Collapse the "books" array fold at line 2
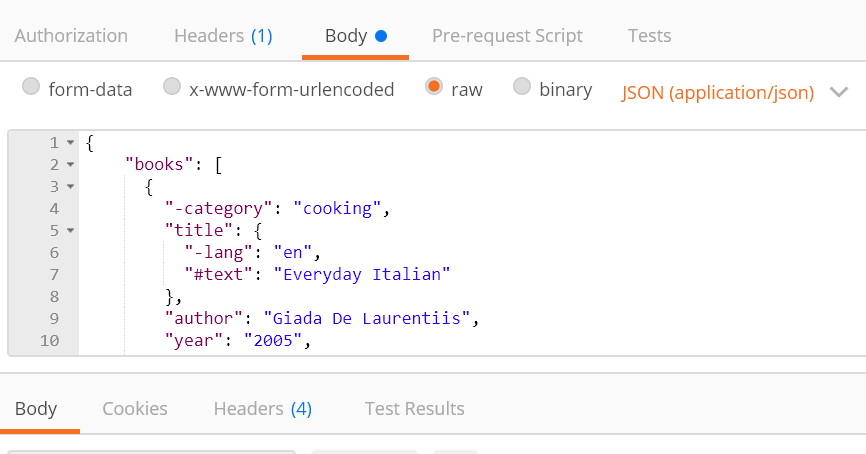This screenshot has width=866, height=454. coord(70,165)
